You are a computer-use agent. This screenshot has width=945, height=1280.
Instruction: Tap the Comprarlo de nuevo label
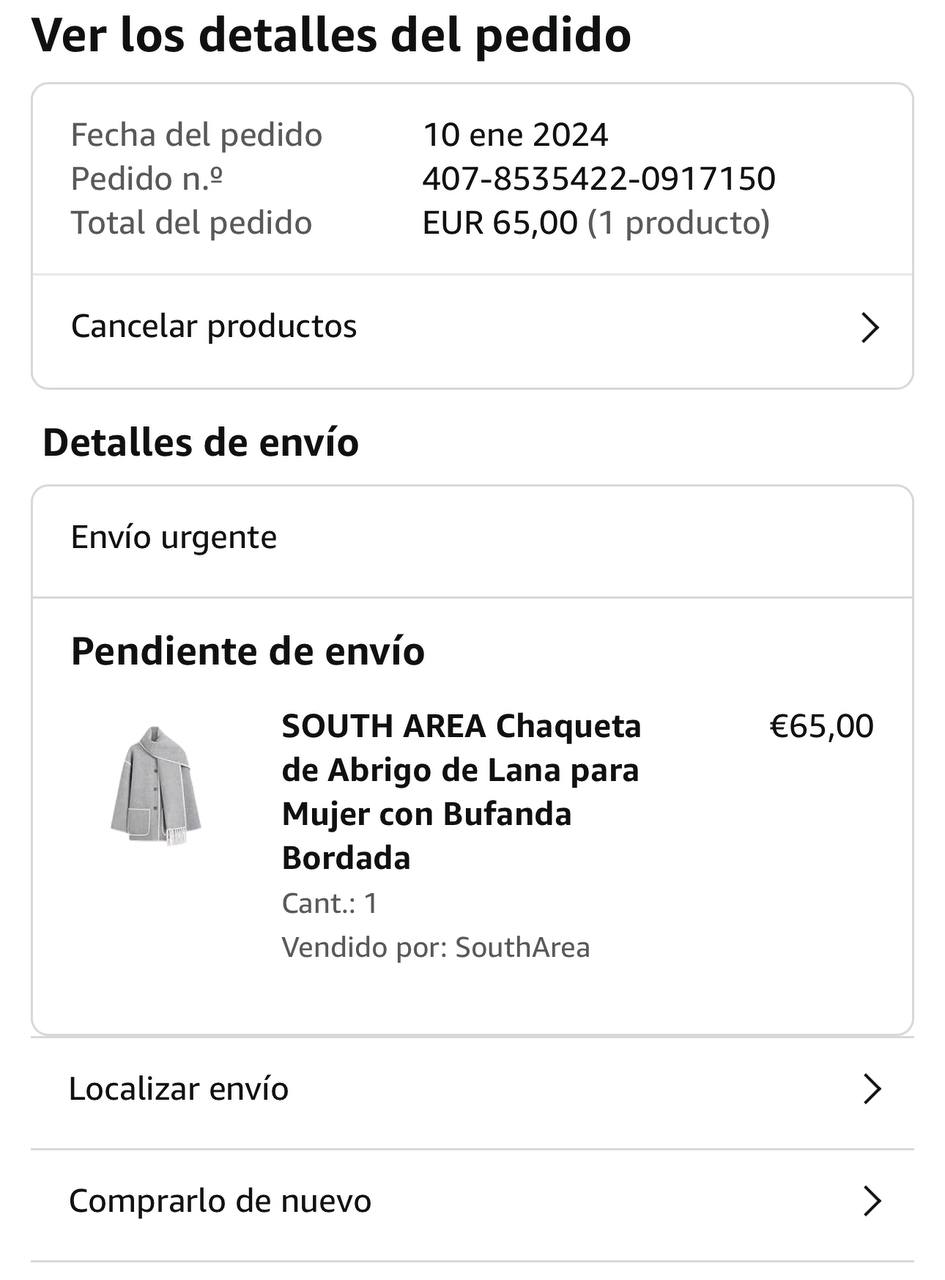coord(220,1200)
